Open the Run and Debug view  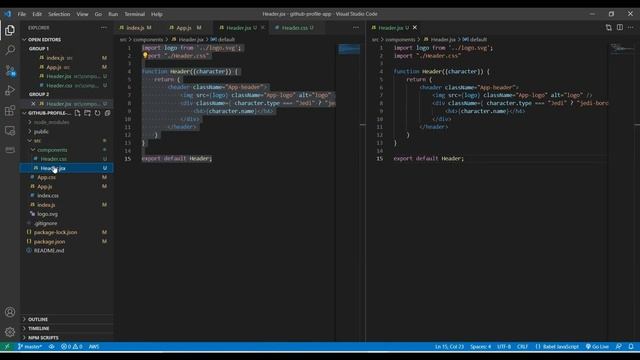[10, 90]
